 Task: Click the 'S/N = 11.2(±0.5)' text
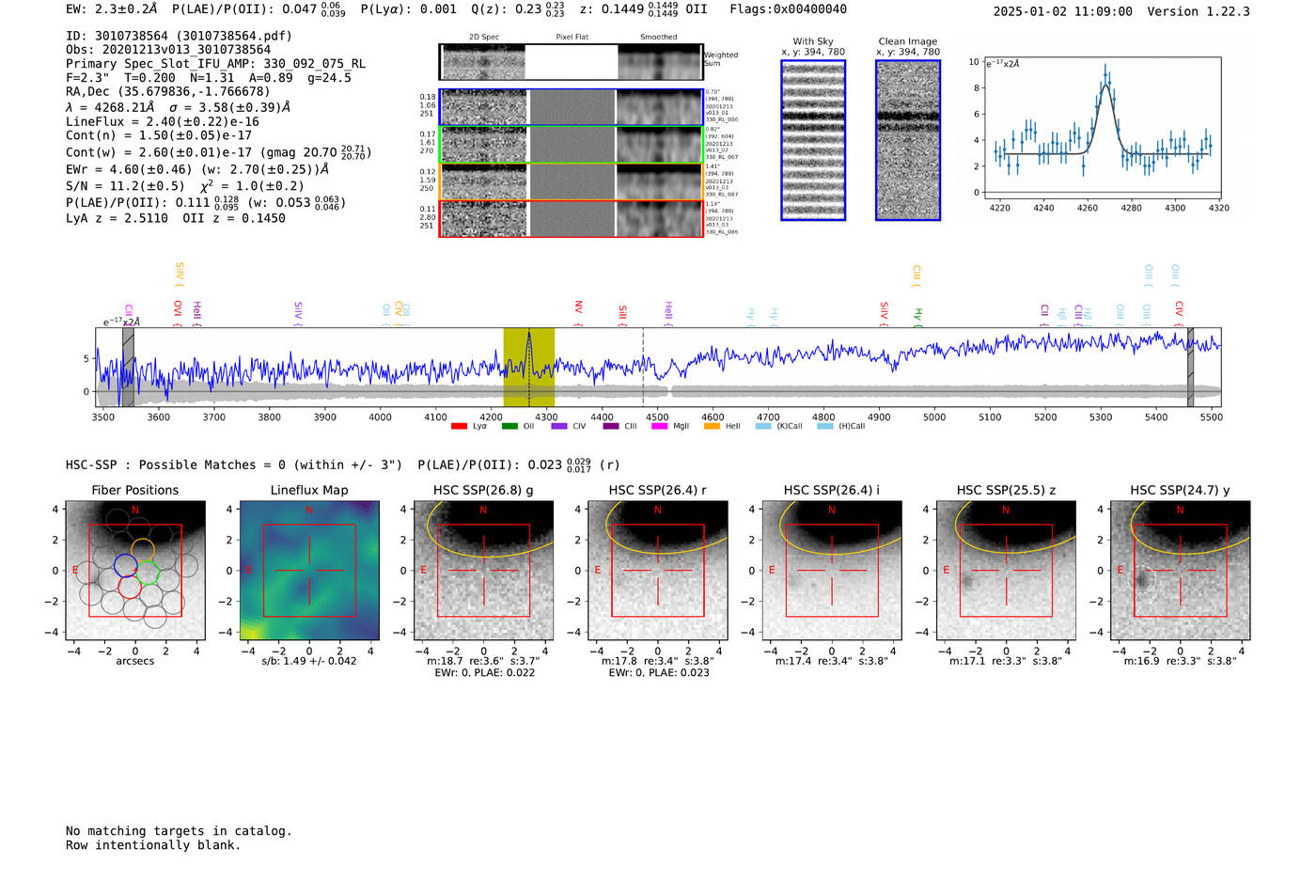[x=126, y=186]
